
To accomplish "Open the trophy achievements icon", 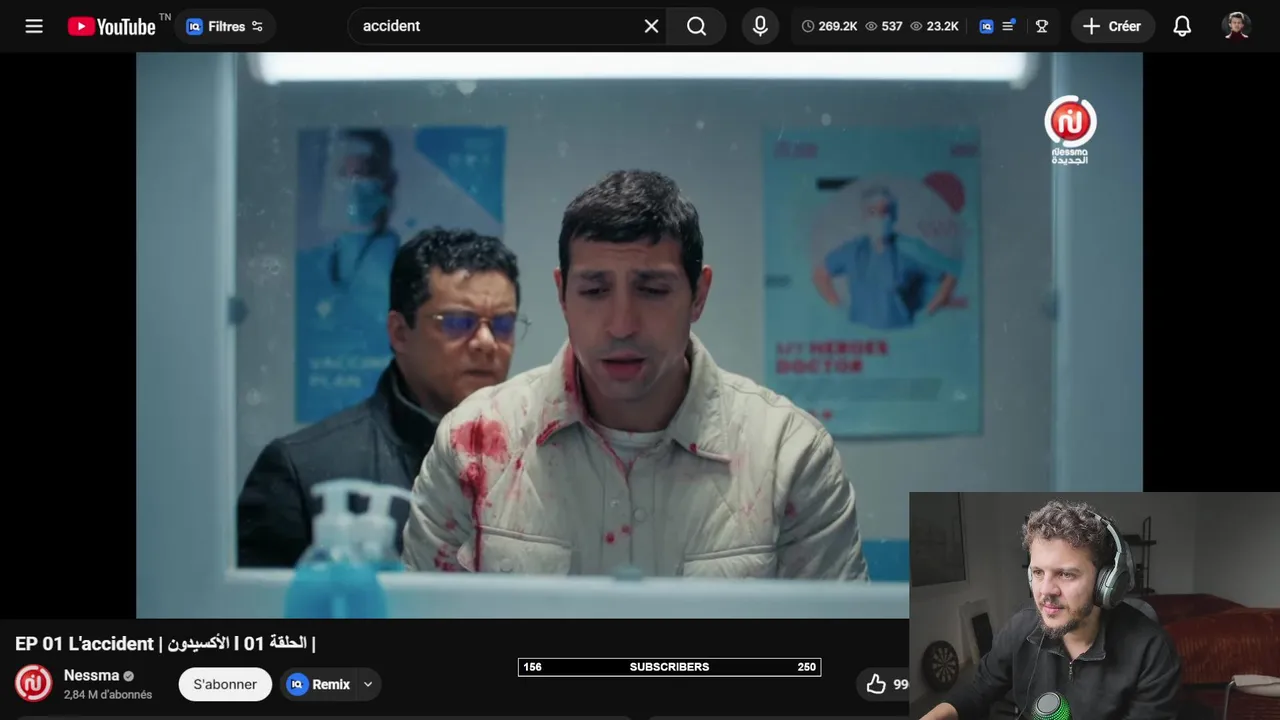I will pyautogui.click(x=1041, y=26).
